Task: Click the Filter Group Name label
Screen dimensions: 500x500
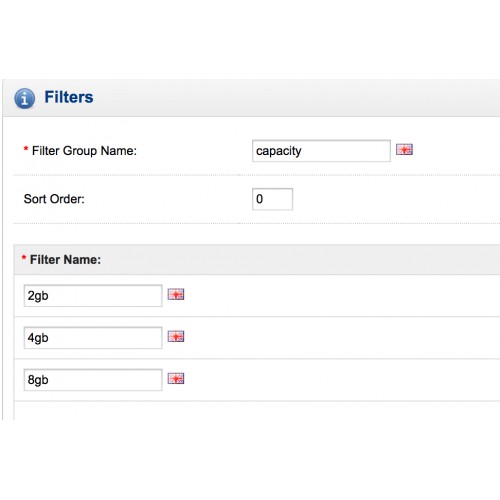Action: 84,151
